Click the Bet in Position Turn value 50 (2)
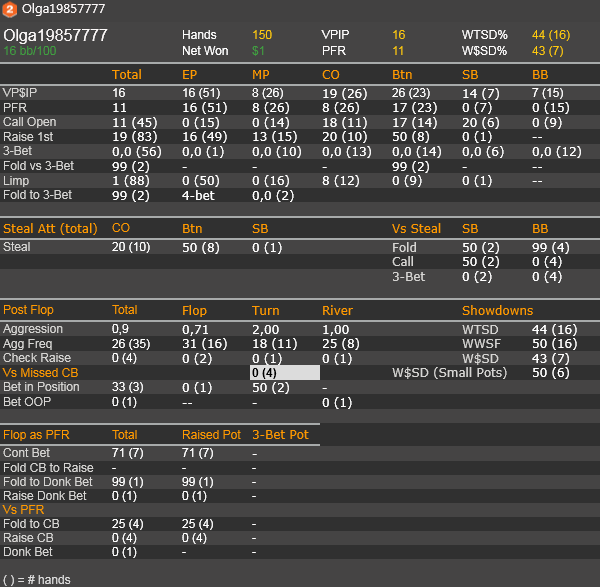 coord(271,388)
